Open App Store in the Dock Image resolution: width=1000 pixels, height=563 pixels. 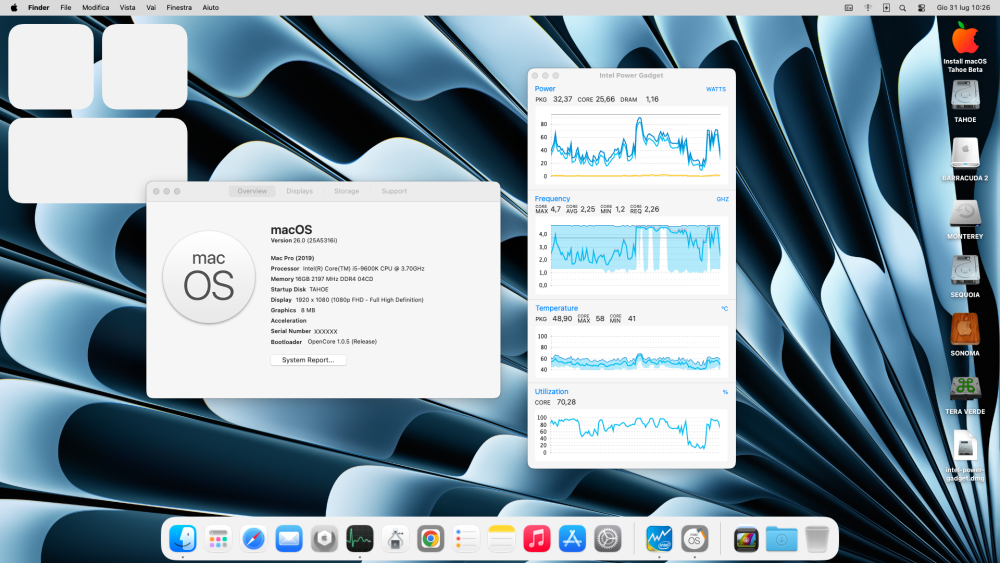(x=572, y=539)
